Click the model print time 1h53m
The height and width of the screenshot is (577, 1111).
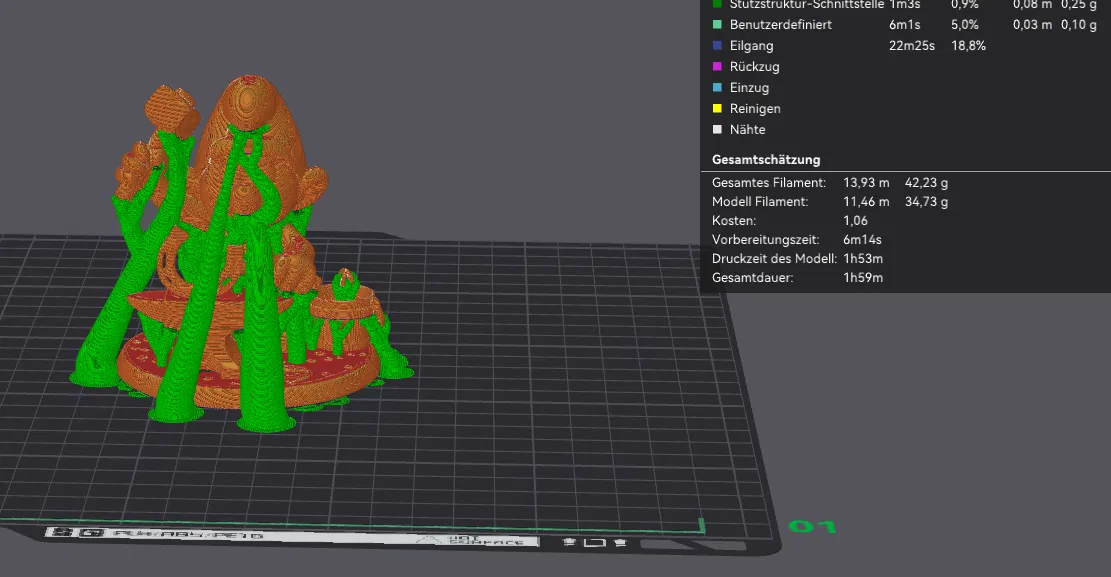click(x=863, y=259)
